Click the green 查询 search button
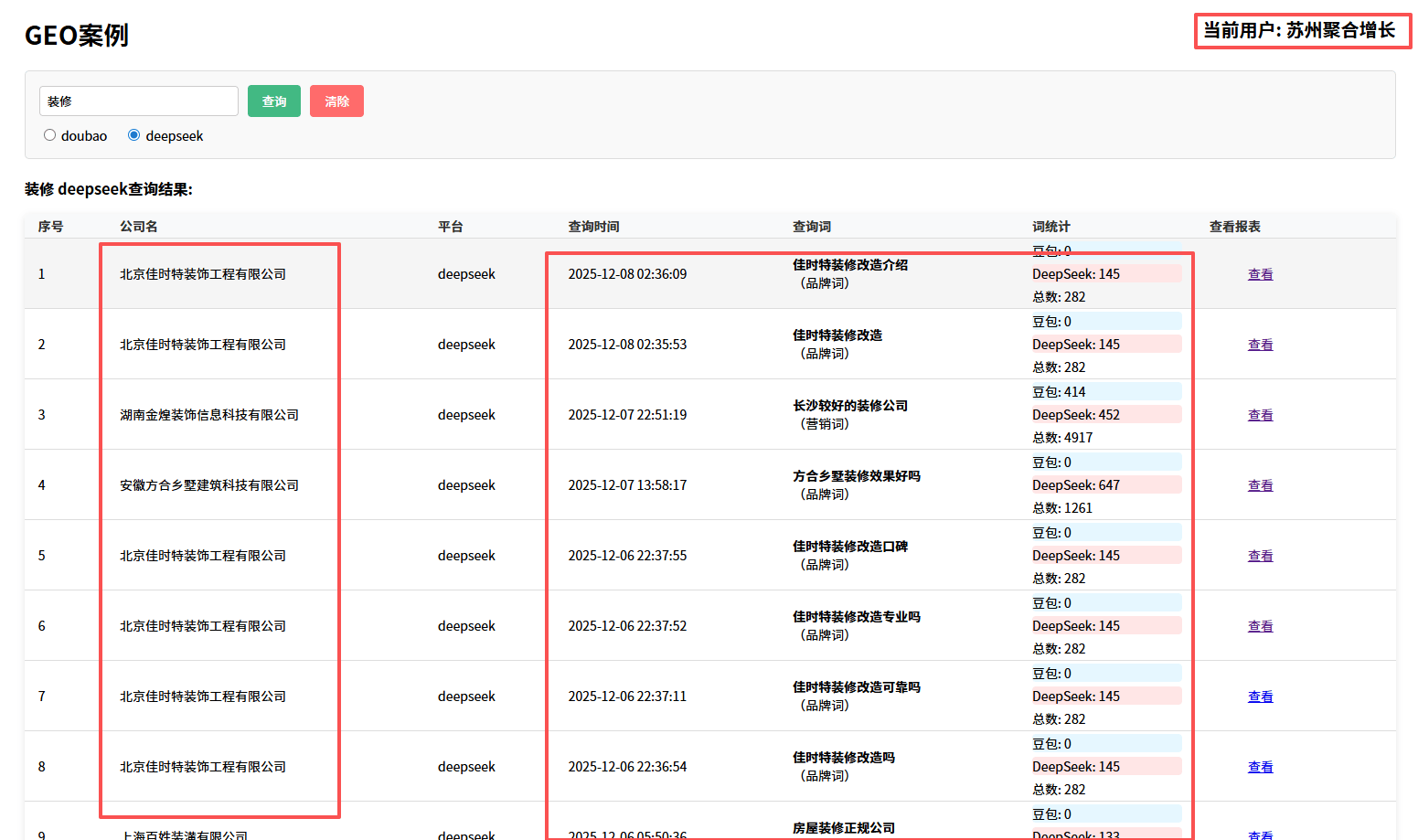The height and width of the screenshot is (840, 1418). (x=274, y=101)
